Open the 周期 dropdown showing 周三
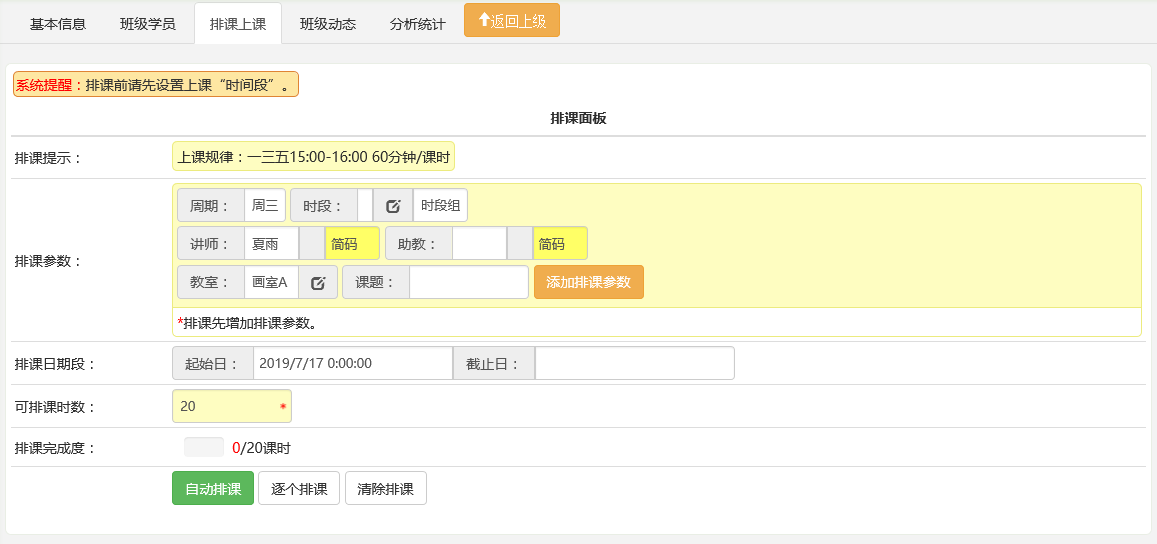Screen dimensions: 1157x544 pos(265,206)
